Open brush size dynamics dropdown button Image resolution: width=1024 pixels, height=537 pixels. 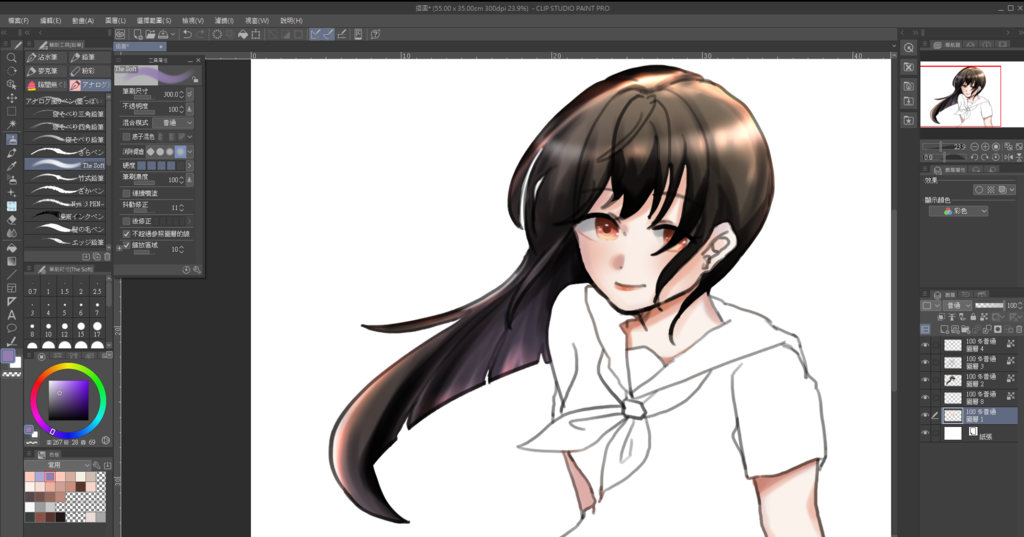[190, 94]
